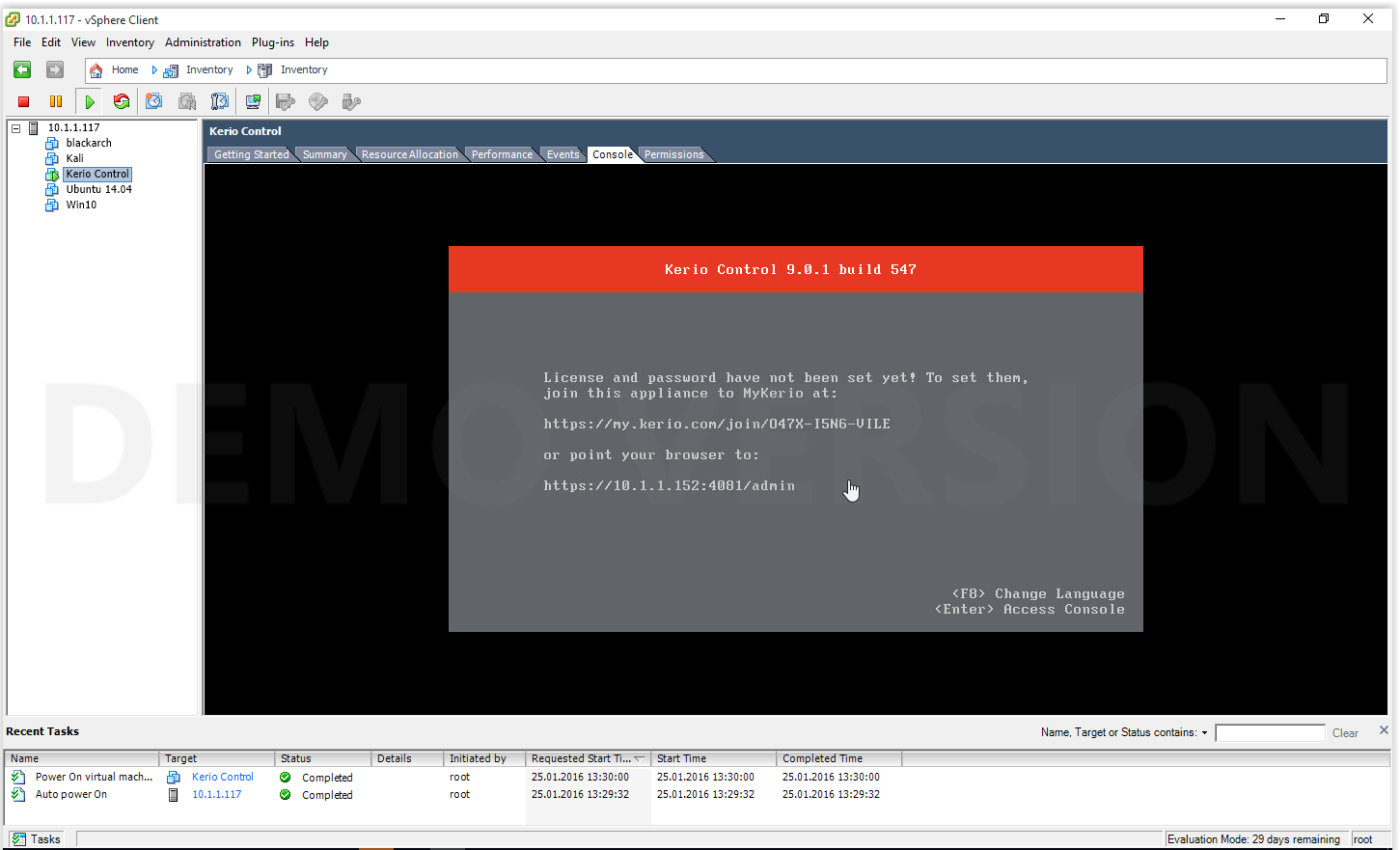
Task: Click the grey Forward navigation arrow
Action: (55, 69)
